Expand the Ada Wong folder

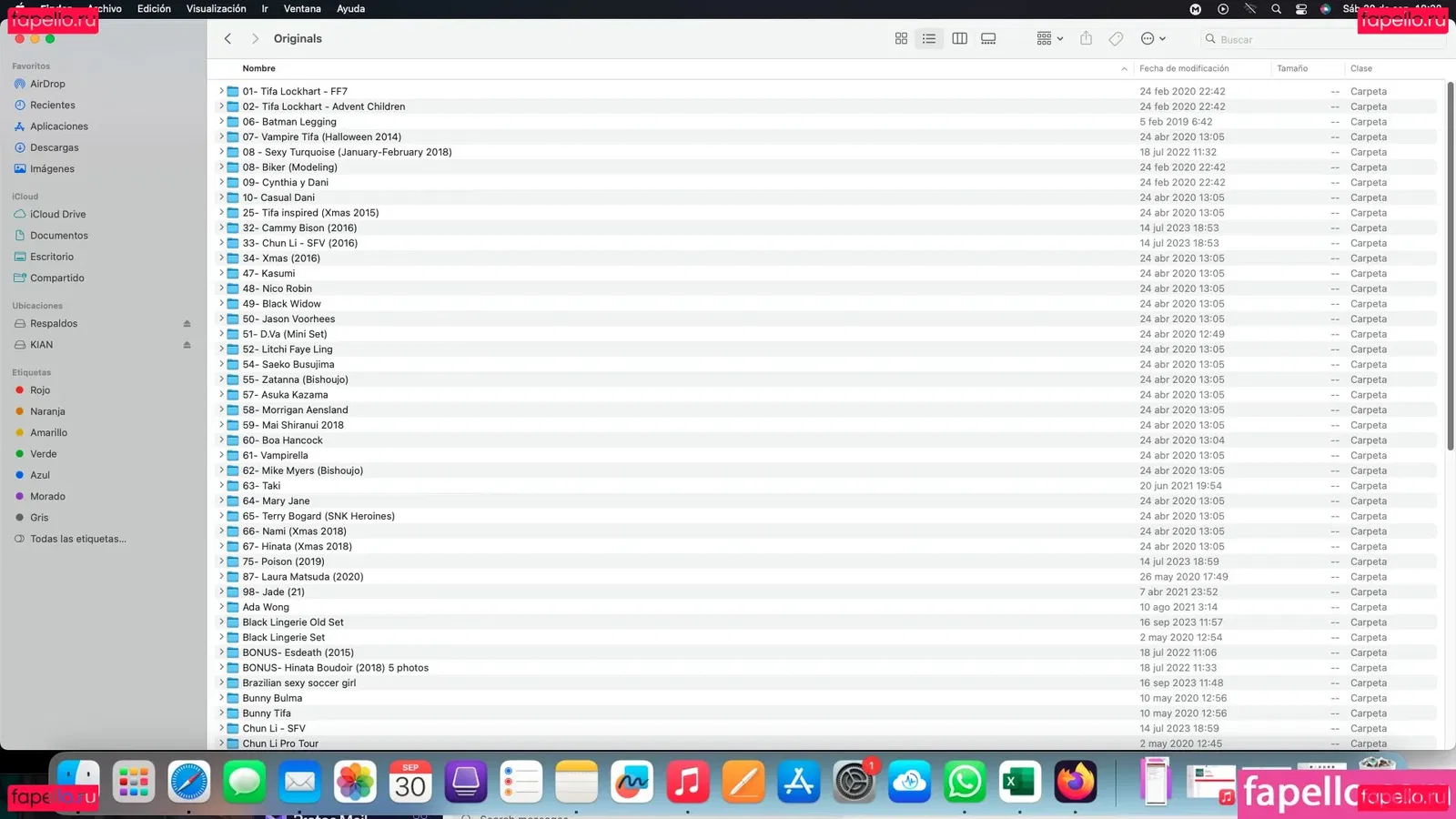(221, 607)
